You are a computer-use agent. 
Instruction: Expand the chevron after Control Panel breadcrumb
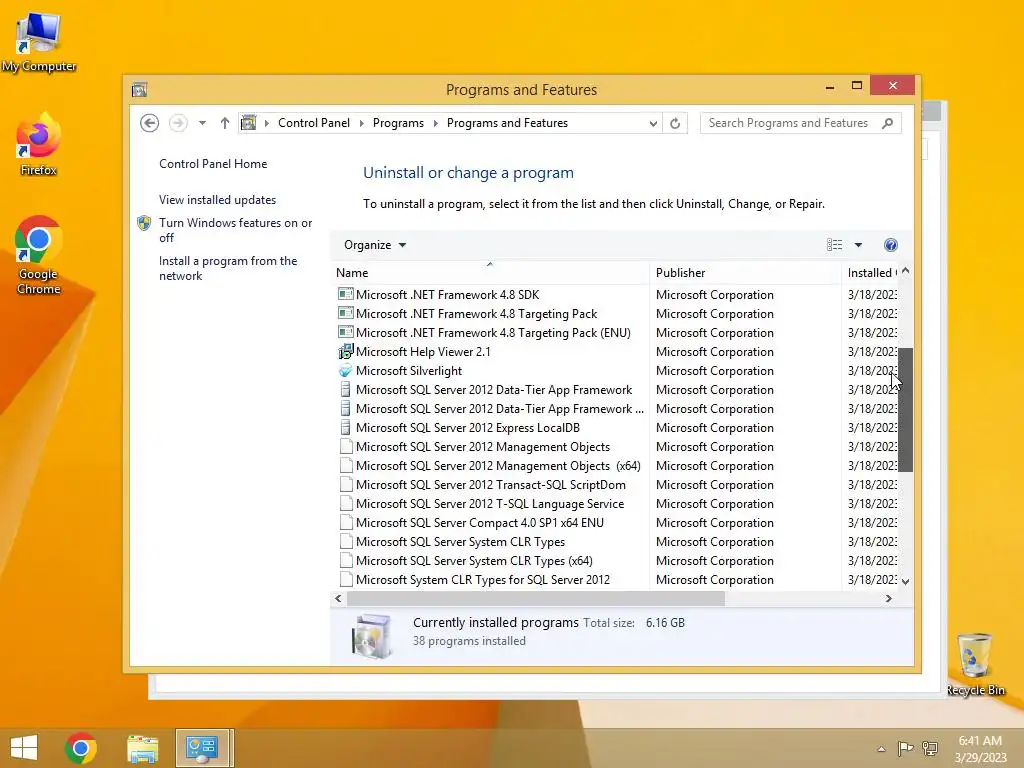[x=362, y=123]
